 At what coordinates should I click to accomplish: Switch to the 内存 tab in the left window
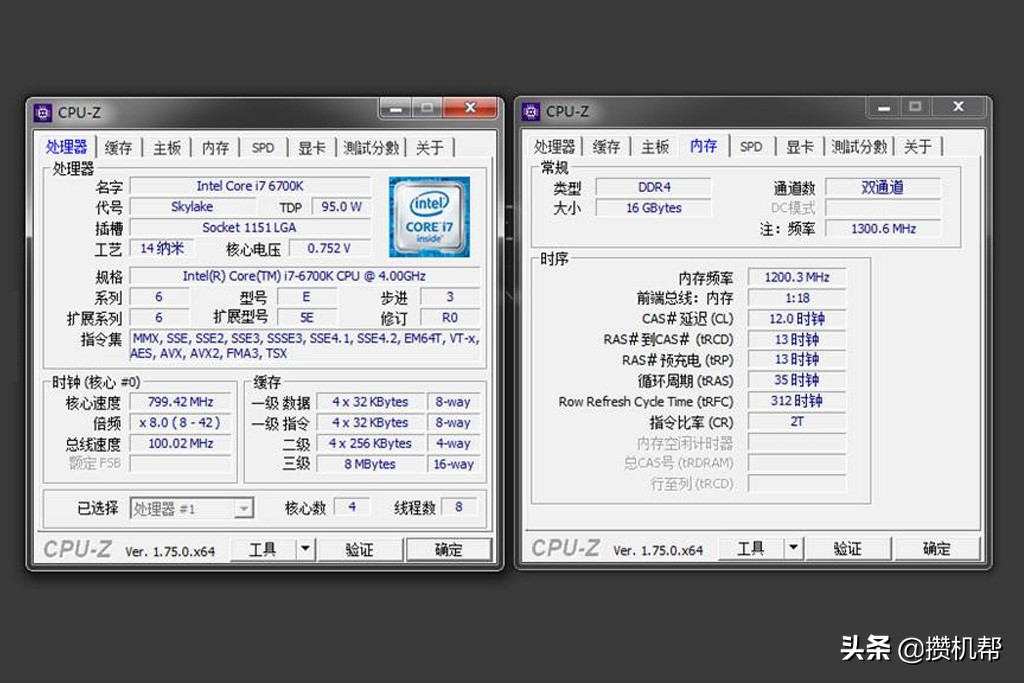215,147
